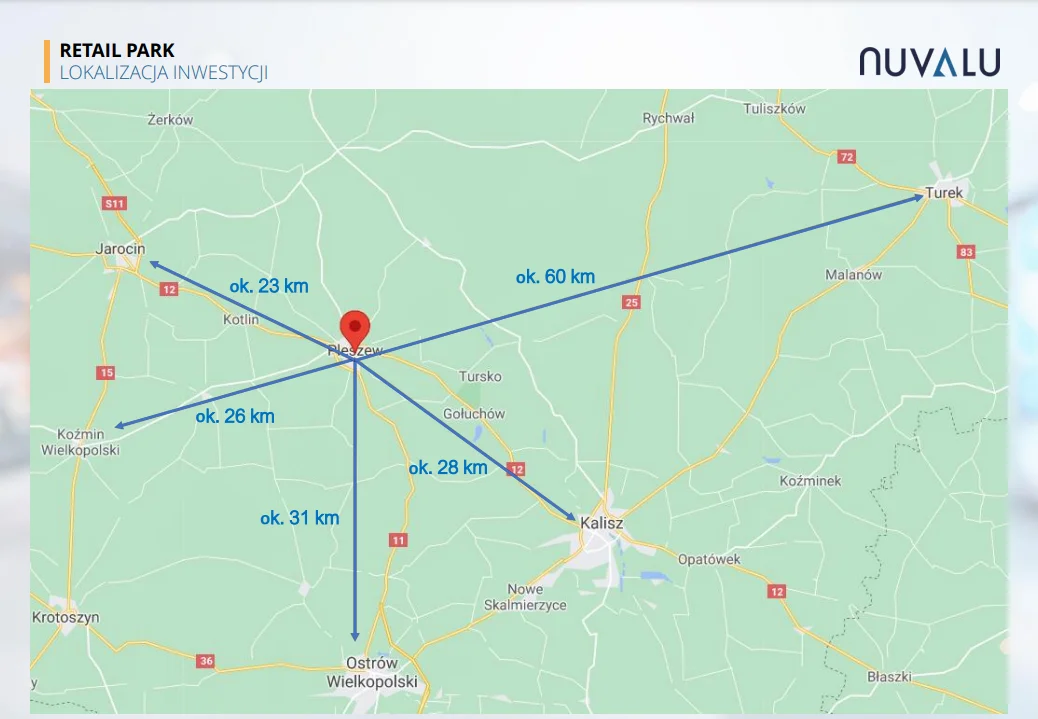The image size is (1038, 719).
Task: Click the NUVALU logo
Action: pos(929,62)
